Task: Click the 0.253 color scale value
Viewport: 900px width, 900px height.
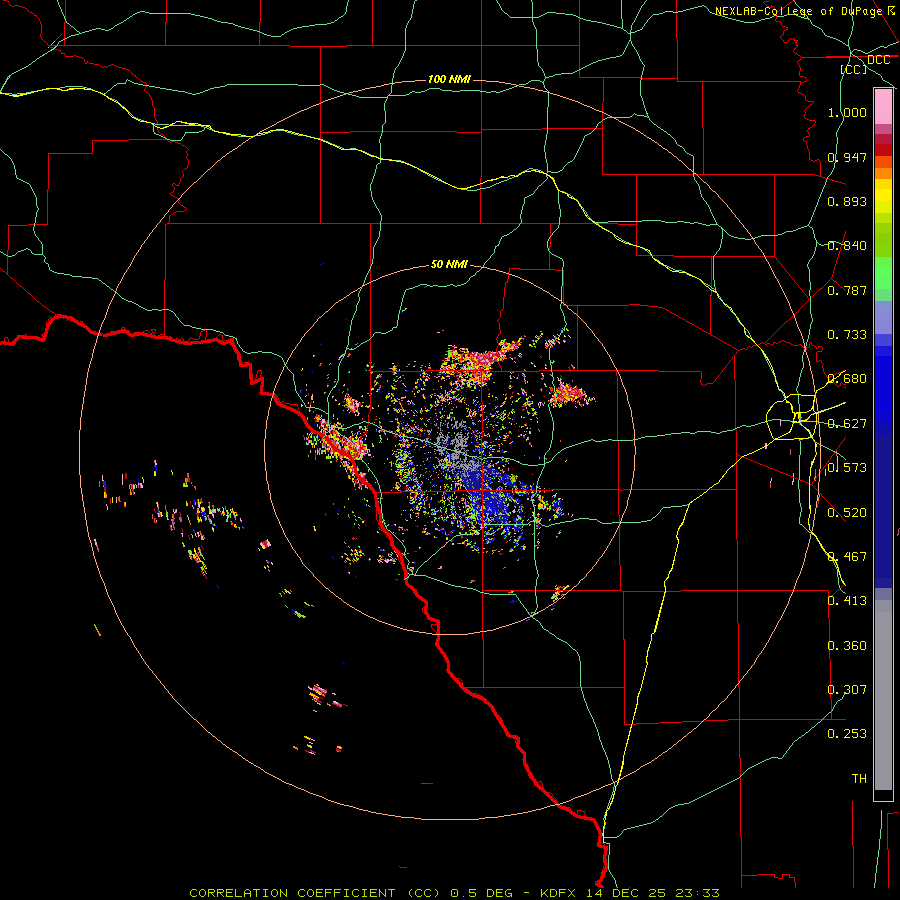Action: 847,734
